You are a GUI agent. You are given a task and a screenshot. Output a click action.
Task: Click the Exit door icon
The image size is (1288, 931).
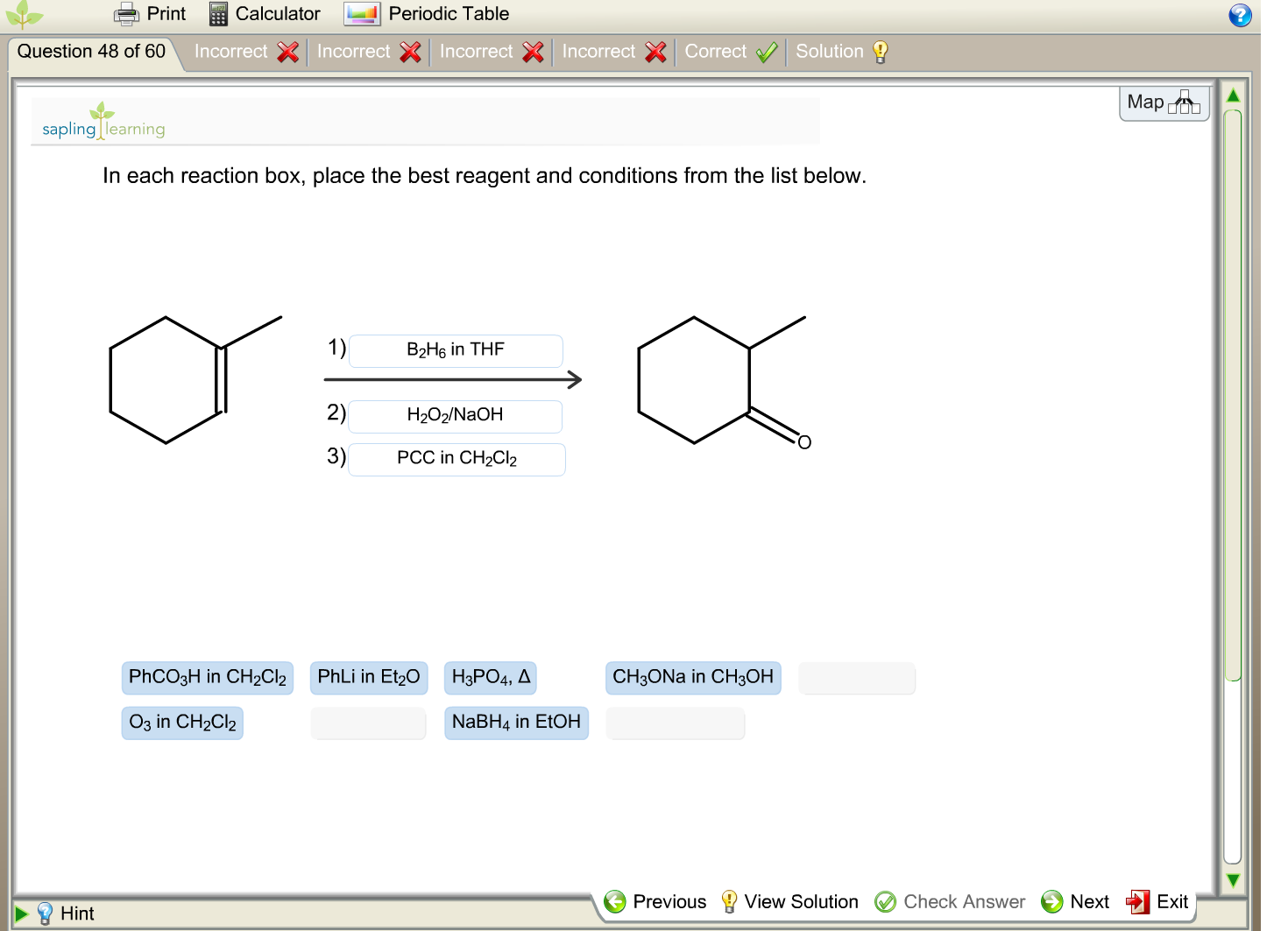pyautogui.click(x=1139, y=902)
